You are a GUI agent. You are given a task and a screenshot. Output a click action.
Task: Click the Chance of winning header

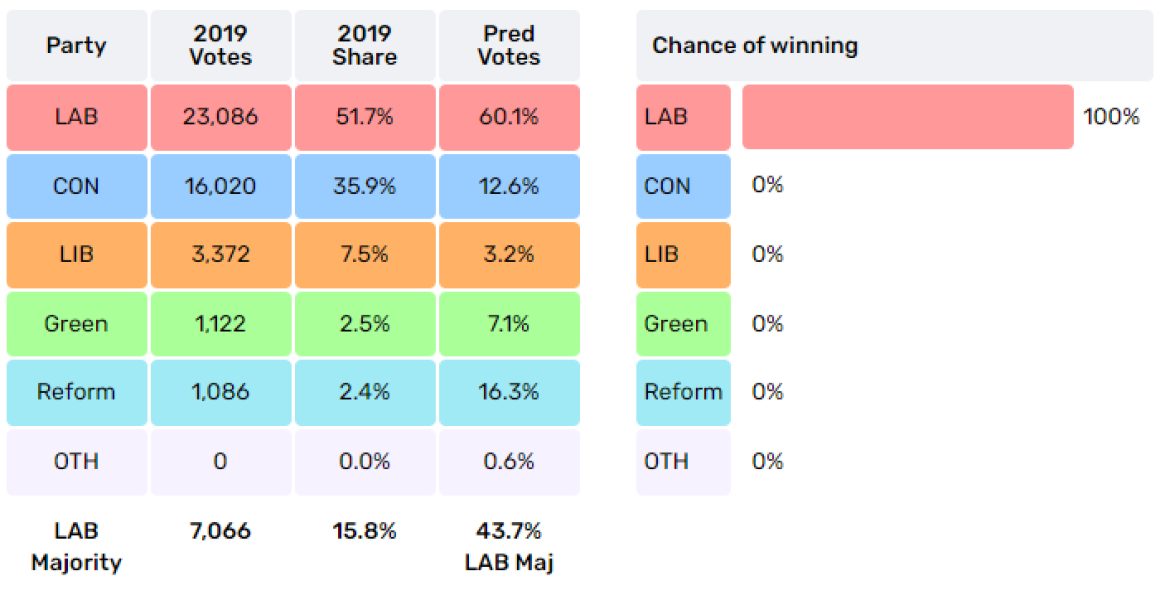coord(755,46)
